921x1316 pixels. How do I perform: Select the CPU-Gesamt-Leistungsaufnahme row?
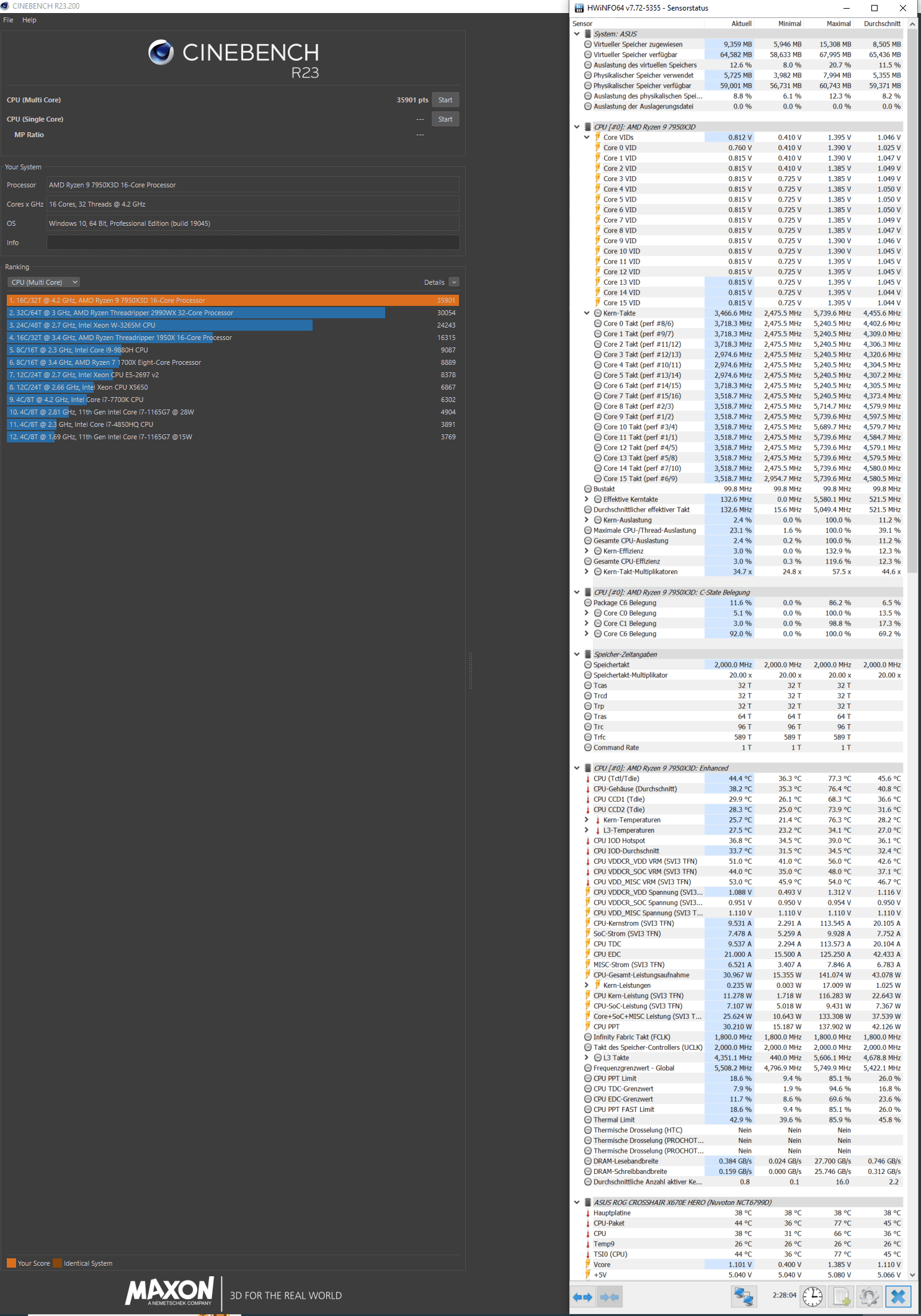737,975
